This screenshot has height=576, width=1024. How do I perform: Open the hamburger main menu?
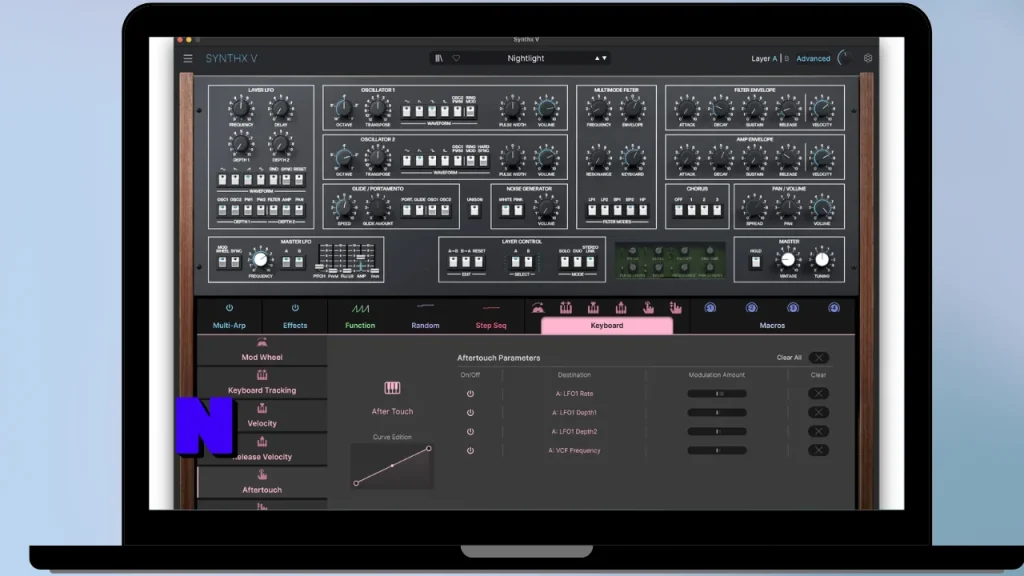click(x=188, y=58)
